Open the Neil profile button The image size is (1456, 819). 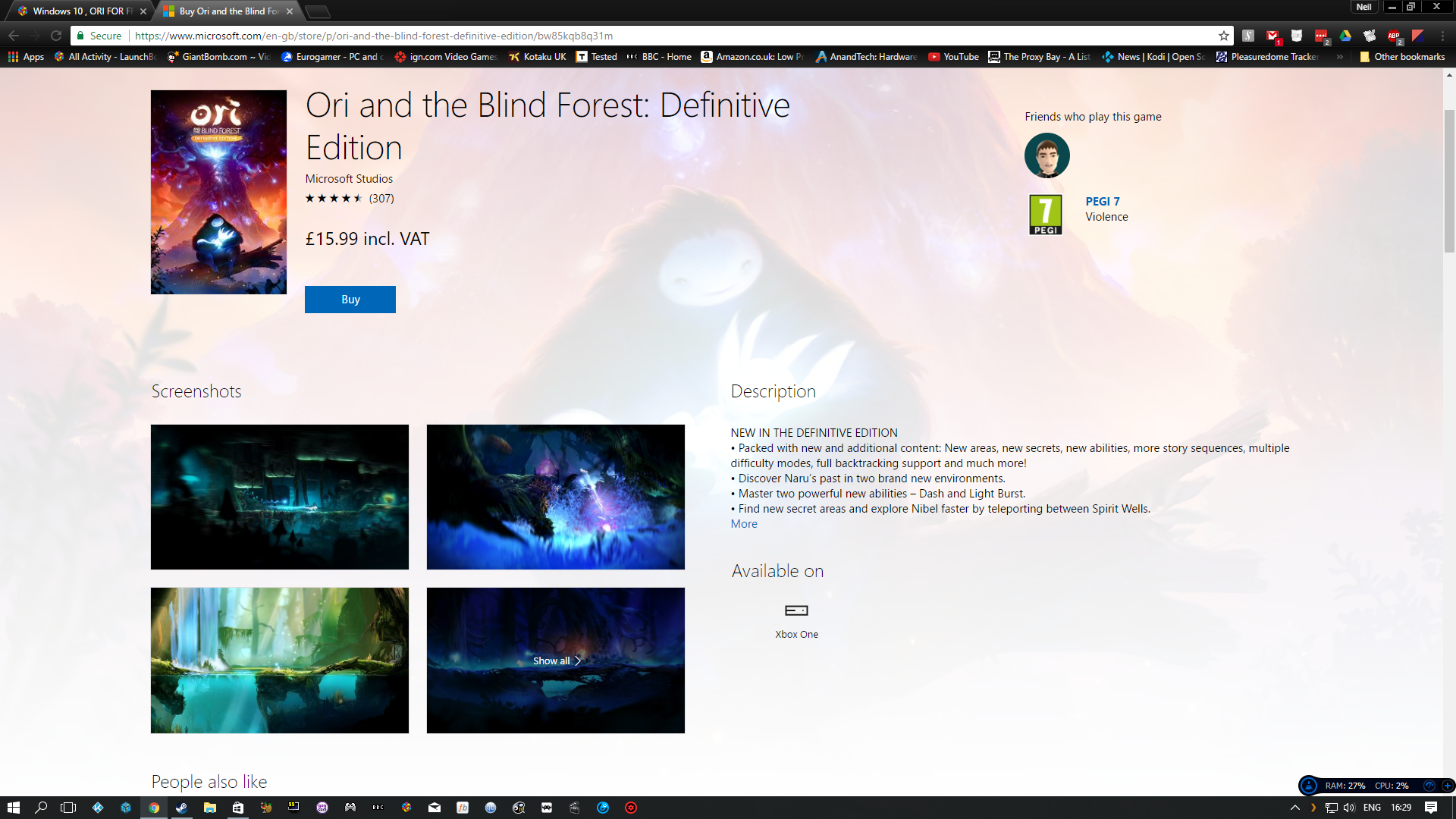pyautogui.click(x=1364, y=7)
